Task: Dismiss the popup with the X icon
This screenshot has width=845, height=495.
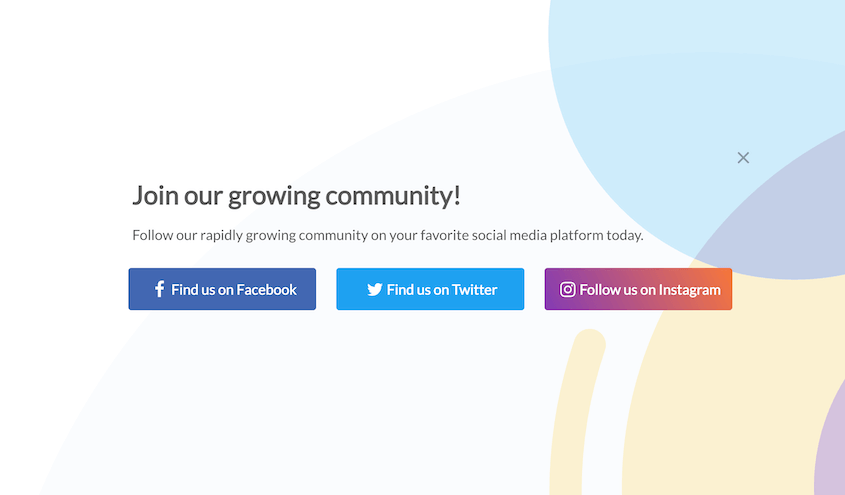Action: click(743, 158)
